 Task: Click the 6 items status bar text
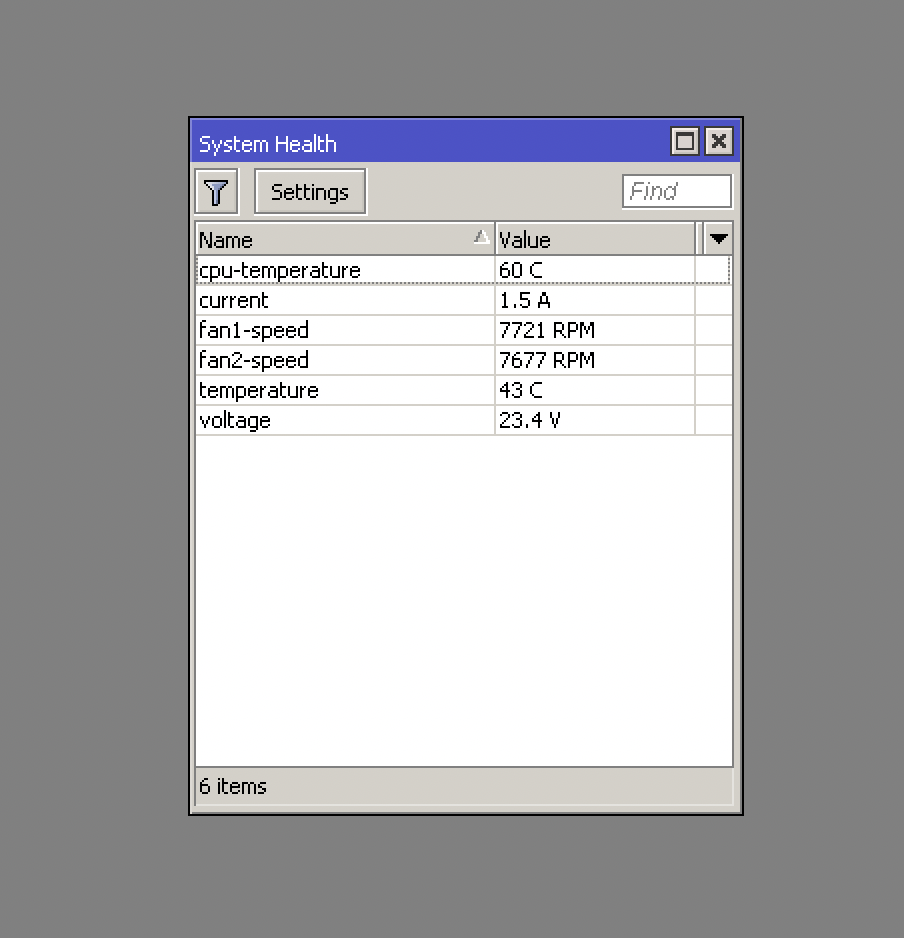(x=232, y=787)
